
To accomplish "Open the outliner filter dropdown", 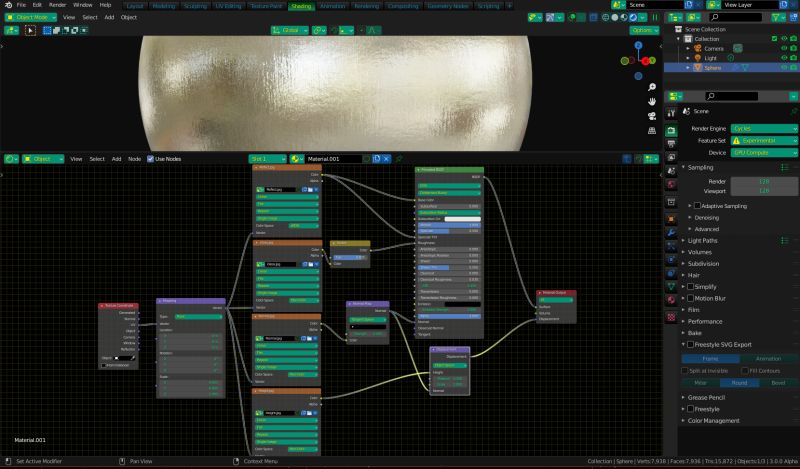I will point(779,17).
